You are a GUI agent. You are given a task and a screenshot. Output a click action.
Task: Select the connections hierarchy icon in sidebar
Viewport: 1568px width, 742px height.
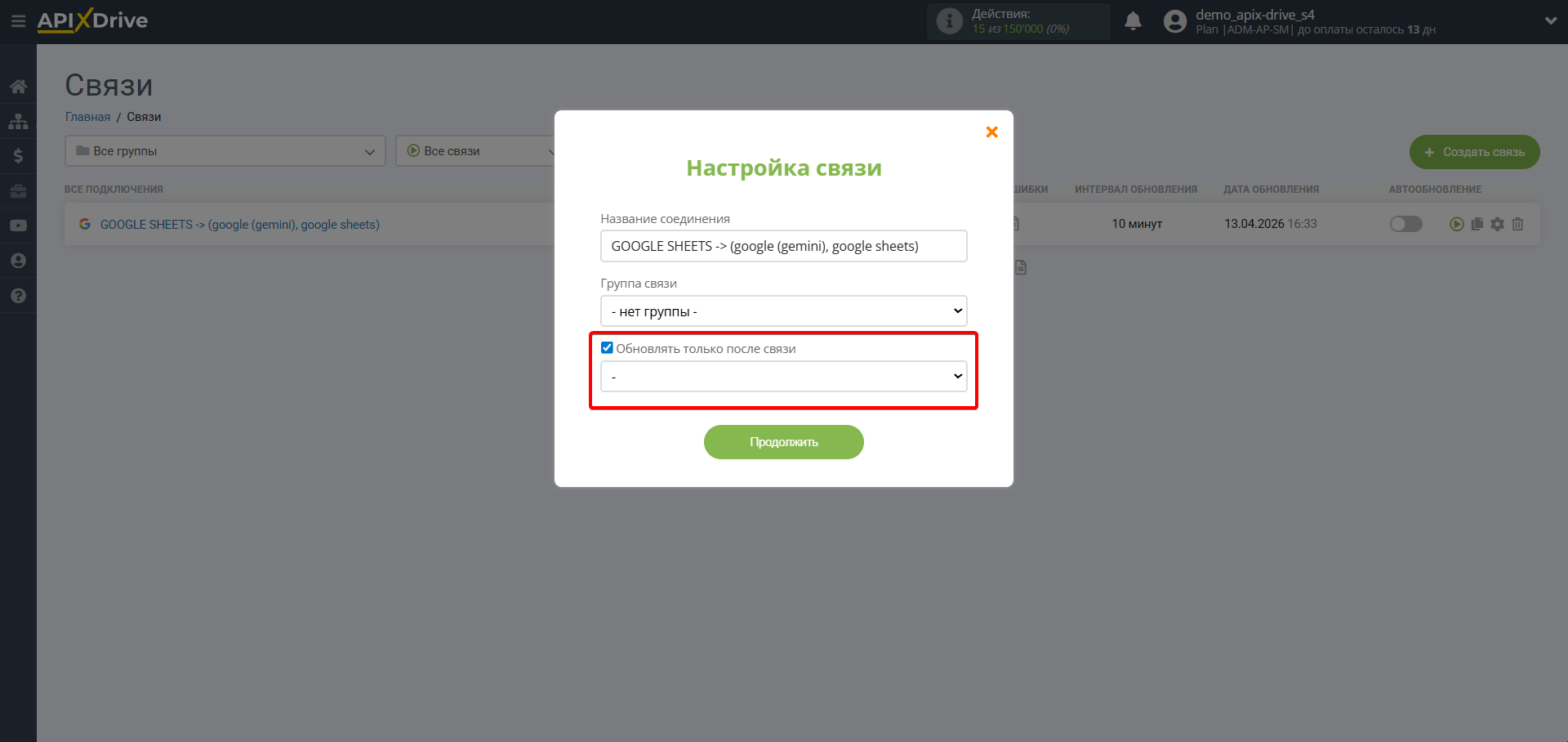(x=18, y=121)
